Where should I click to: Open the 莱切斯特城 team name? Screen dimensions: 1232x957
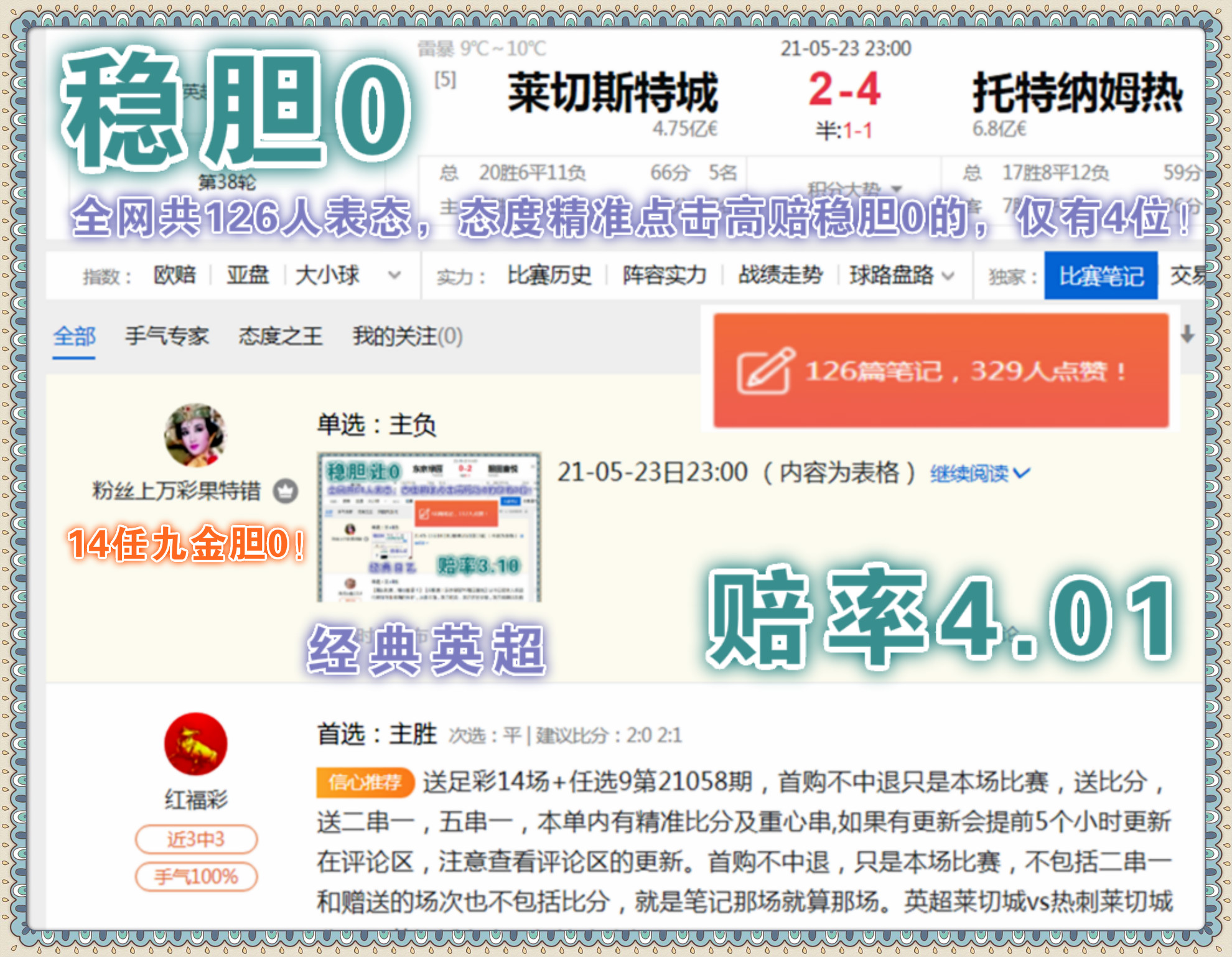pos(613,93)
